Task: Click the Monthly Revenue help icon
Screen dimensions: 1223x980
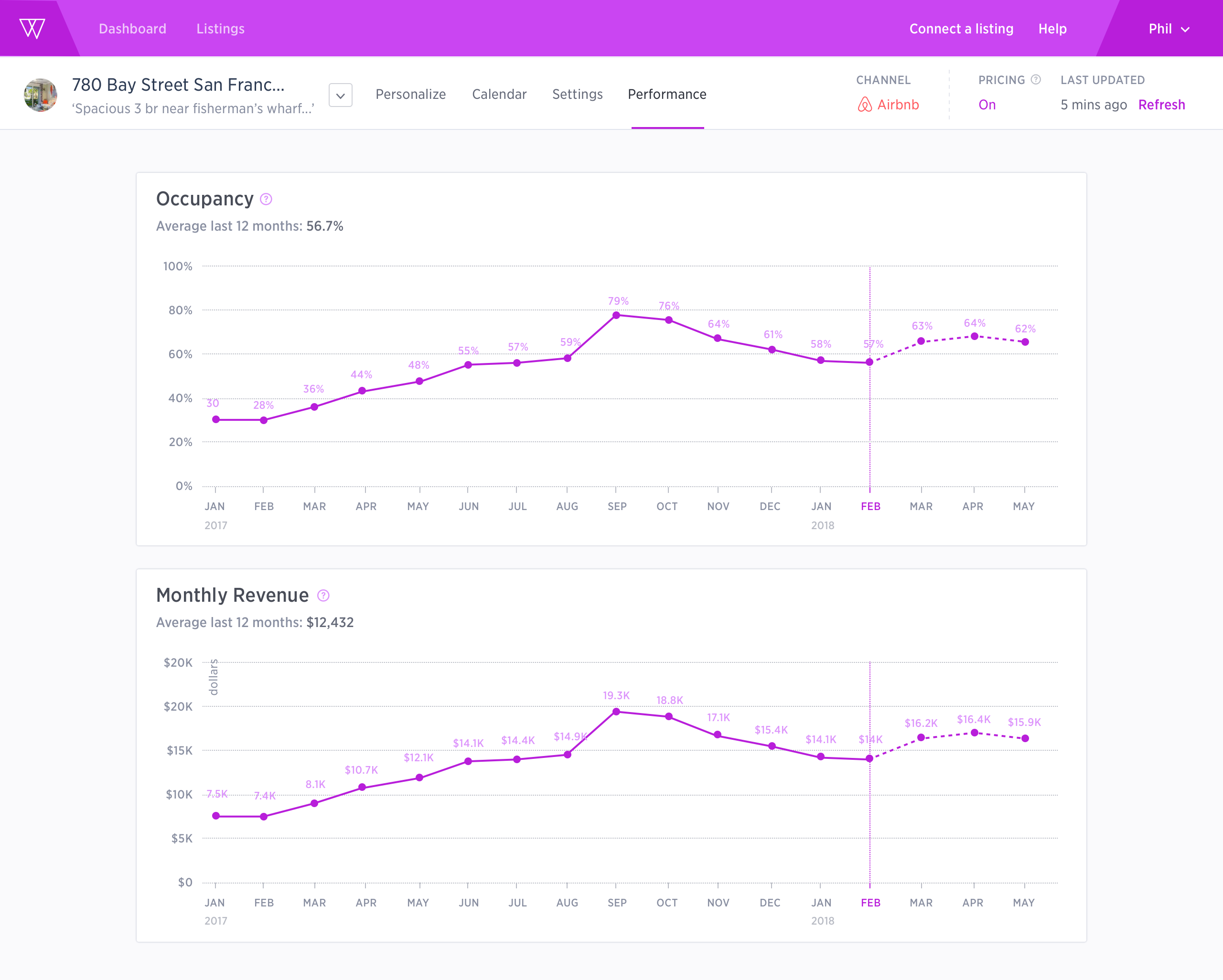Action: [x=323, y=596]
